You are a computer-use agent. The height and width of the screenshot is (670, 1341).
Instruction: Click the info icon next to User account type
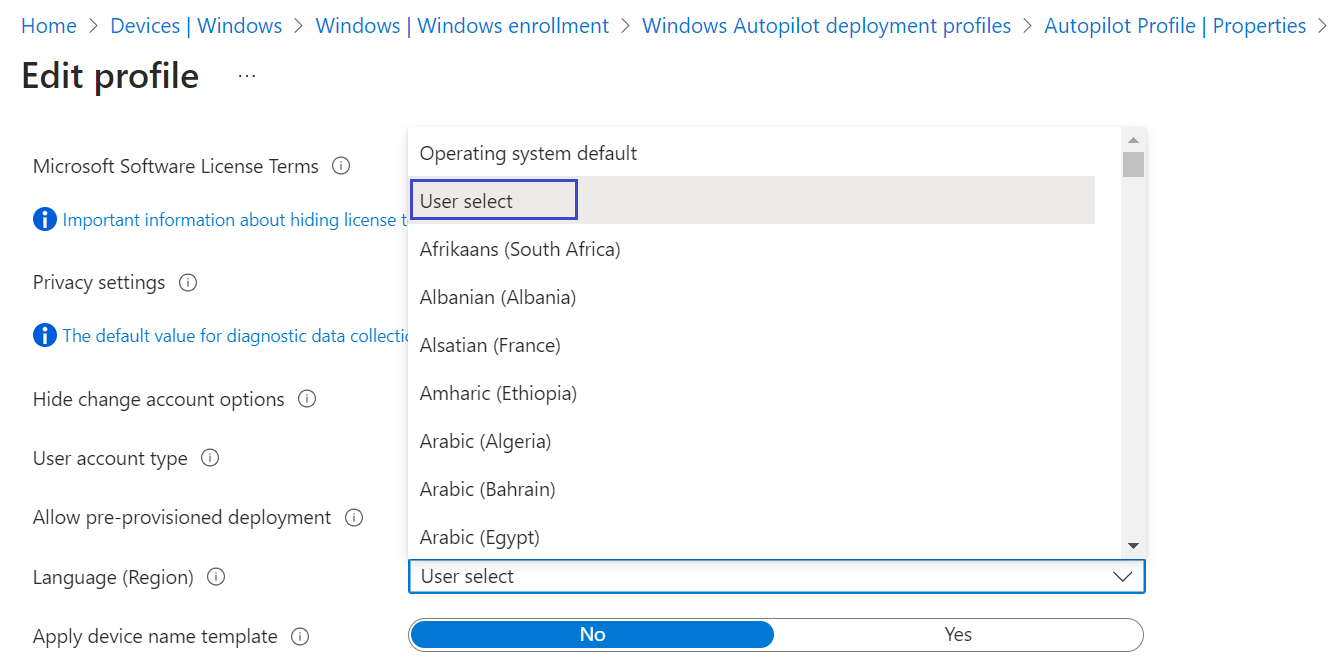tap(209, 459)
